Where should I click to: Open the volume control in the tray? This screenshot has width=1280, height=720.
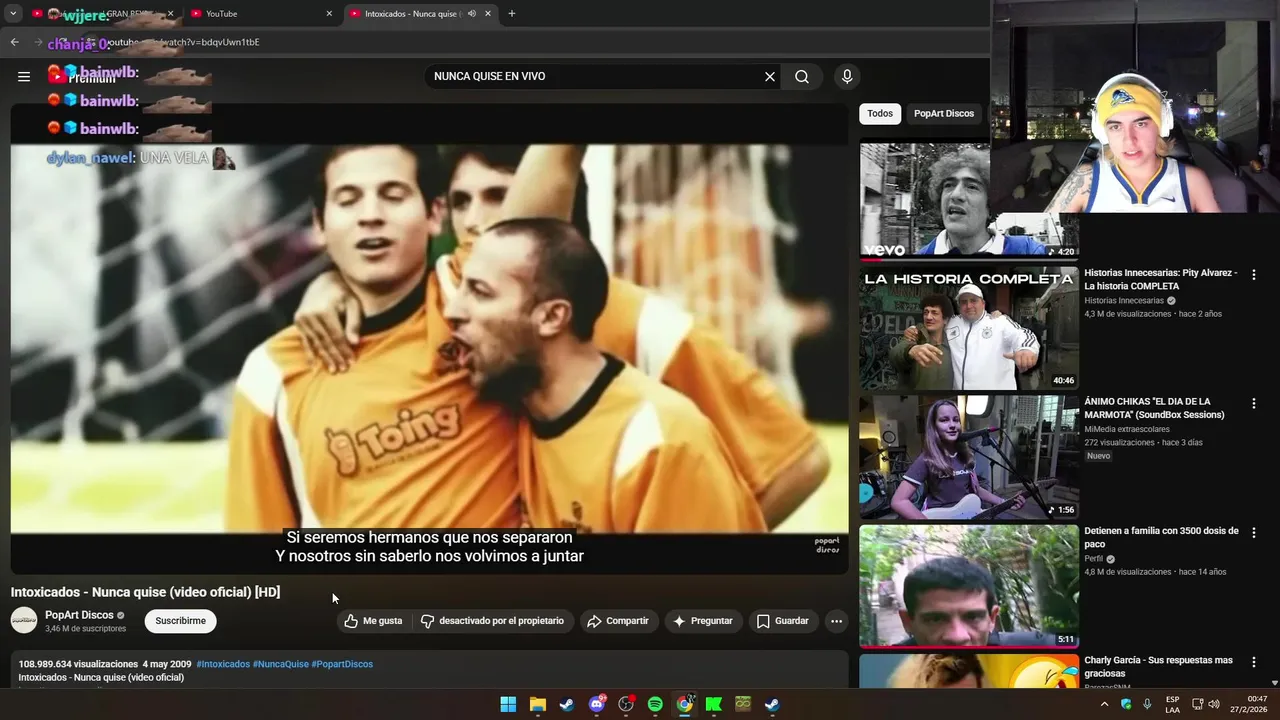(1214, 704)
